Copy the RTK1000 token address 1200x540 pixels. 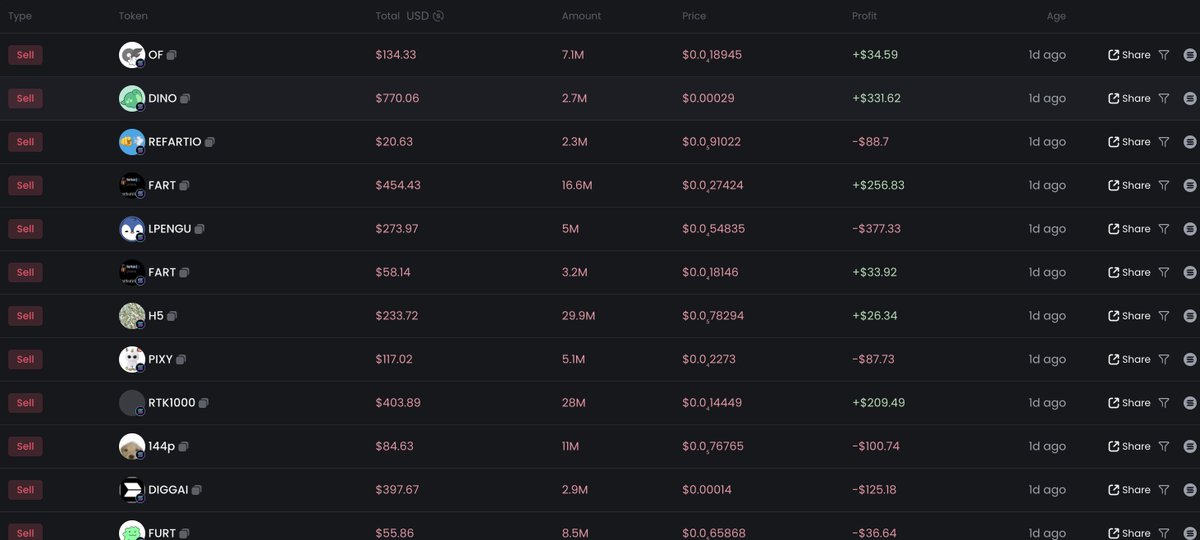pos(203,403)
